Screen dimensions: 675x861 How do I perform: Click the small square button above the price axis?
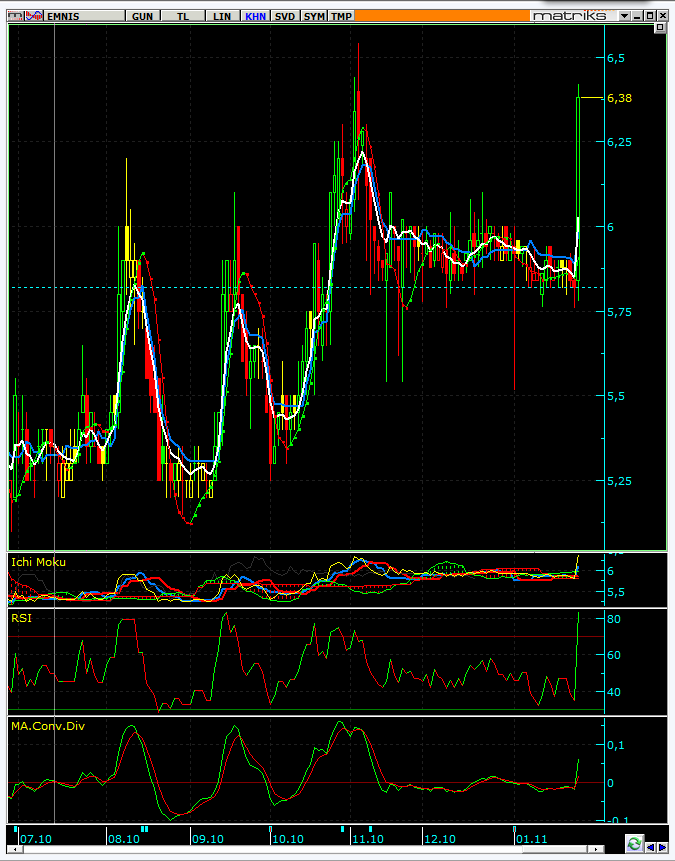tap(660, 28)
